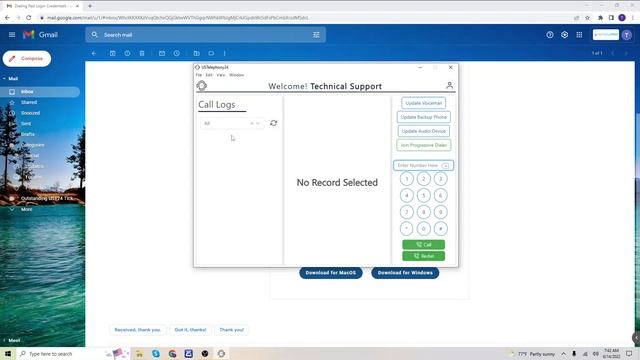This screenshot has width=640, height=360.
Task: Open the File menu in dialer window
Action: pos(199,75)
